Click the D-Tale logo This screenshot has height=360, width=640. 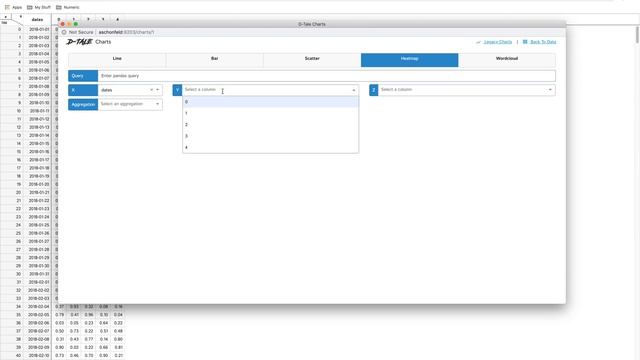click(79, 42)
